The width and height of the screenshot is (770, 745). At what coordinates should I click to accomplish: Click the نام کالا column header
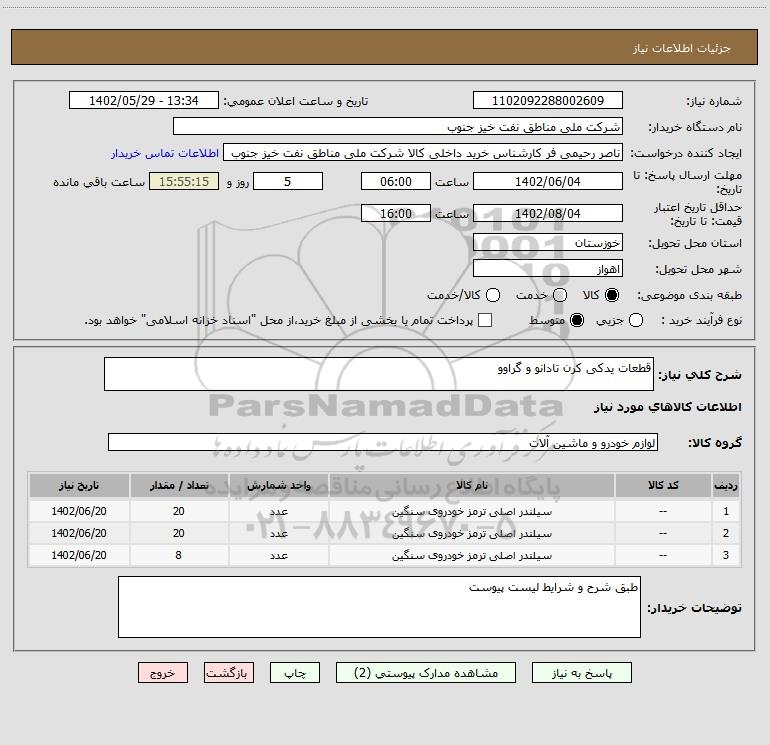click(x=471, y=485)
